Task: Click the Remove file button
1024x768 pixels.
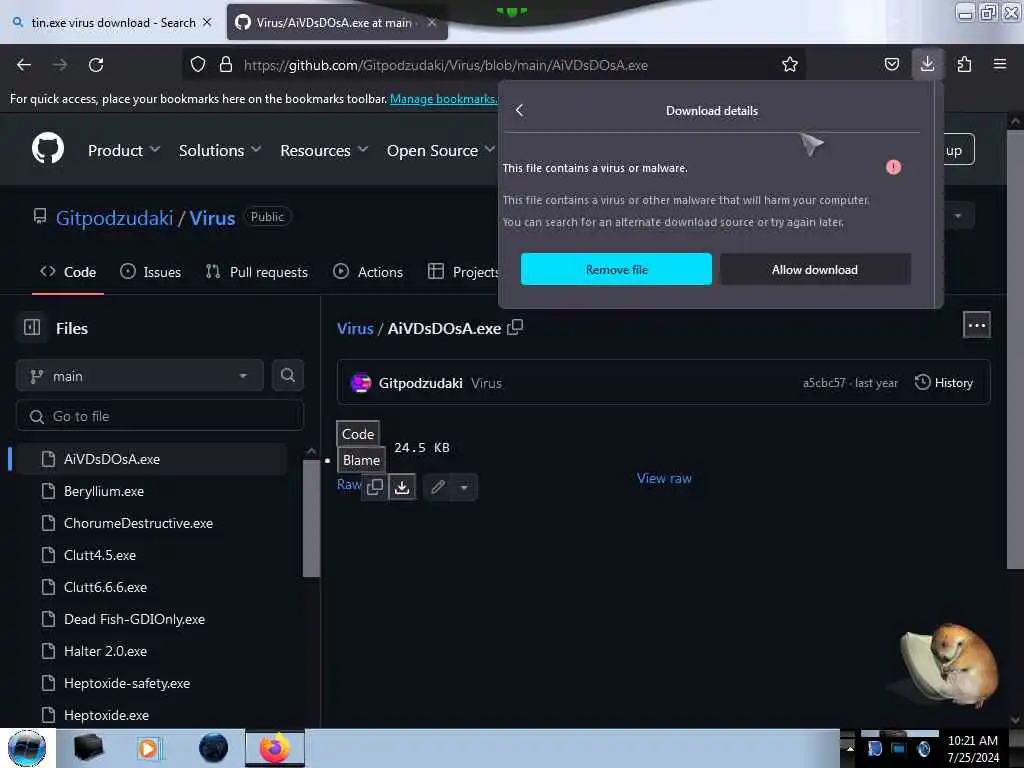Action: [x=616, y=269]
